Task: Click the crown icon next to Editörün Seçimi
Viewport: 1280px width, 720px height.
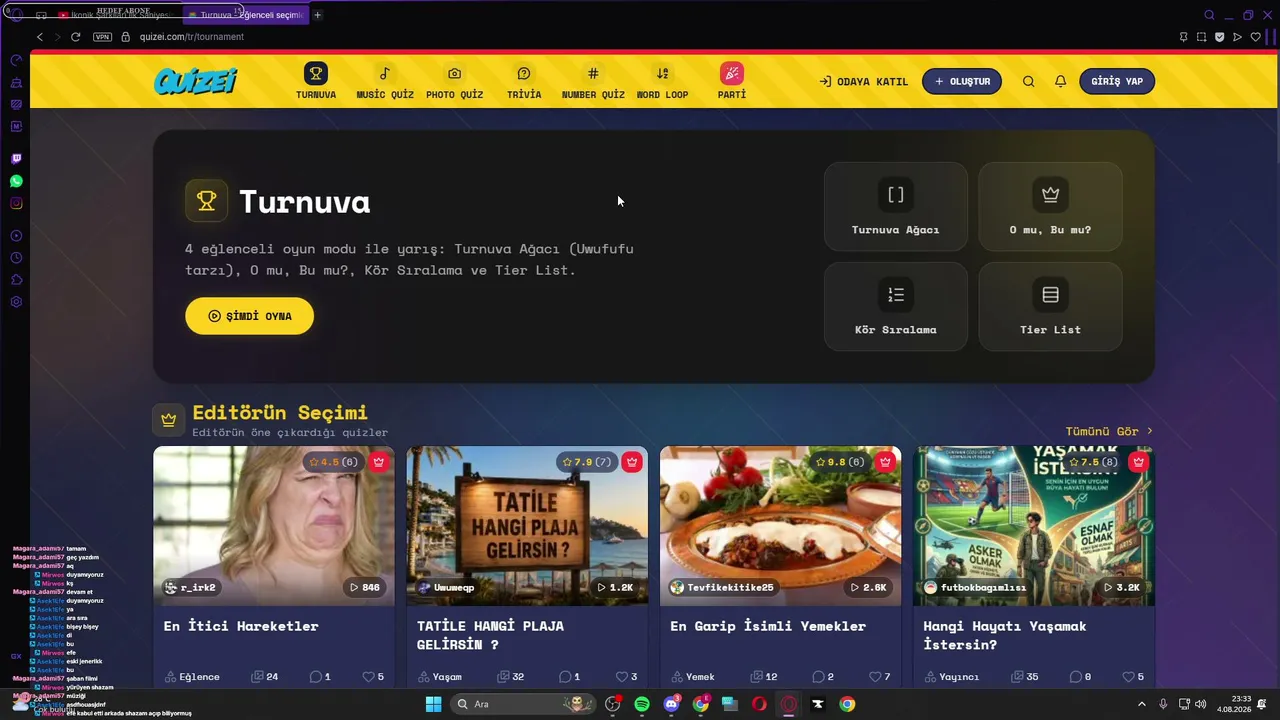Action: [169, 420]
